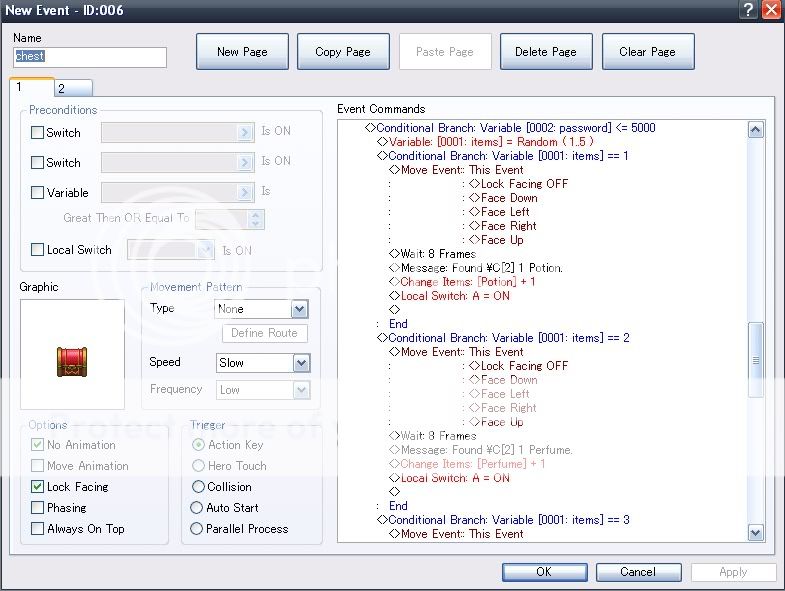Screen dimensions: 785x591
Task: Select the Collision trigger option
Action: click(x=197, y=487)
